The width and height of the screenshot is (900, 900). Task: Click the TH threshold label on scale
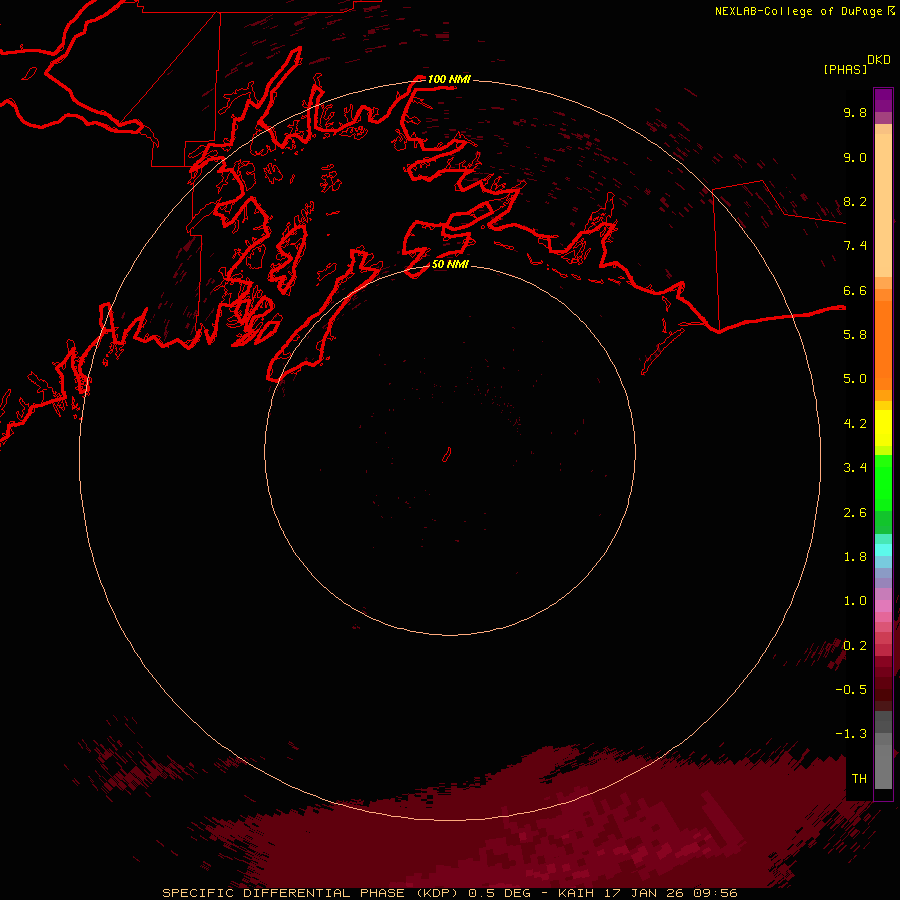[x=859, y=778]
